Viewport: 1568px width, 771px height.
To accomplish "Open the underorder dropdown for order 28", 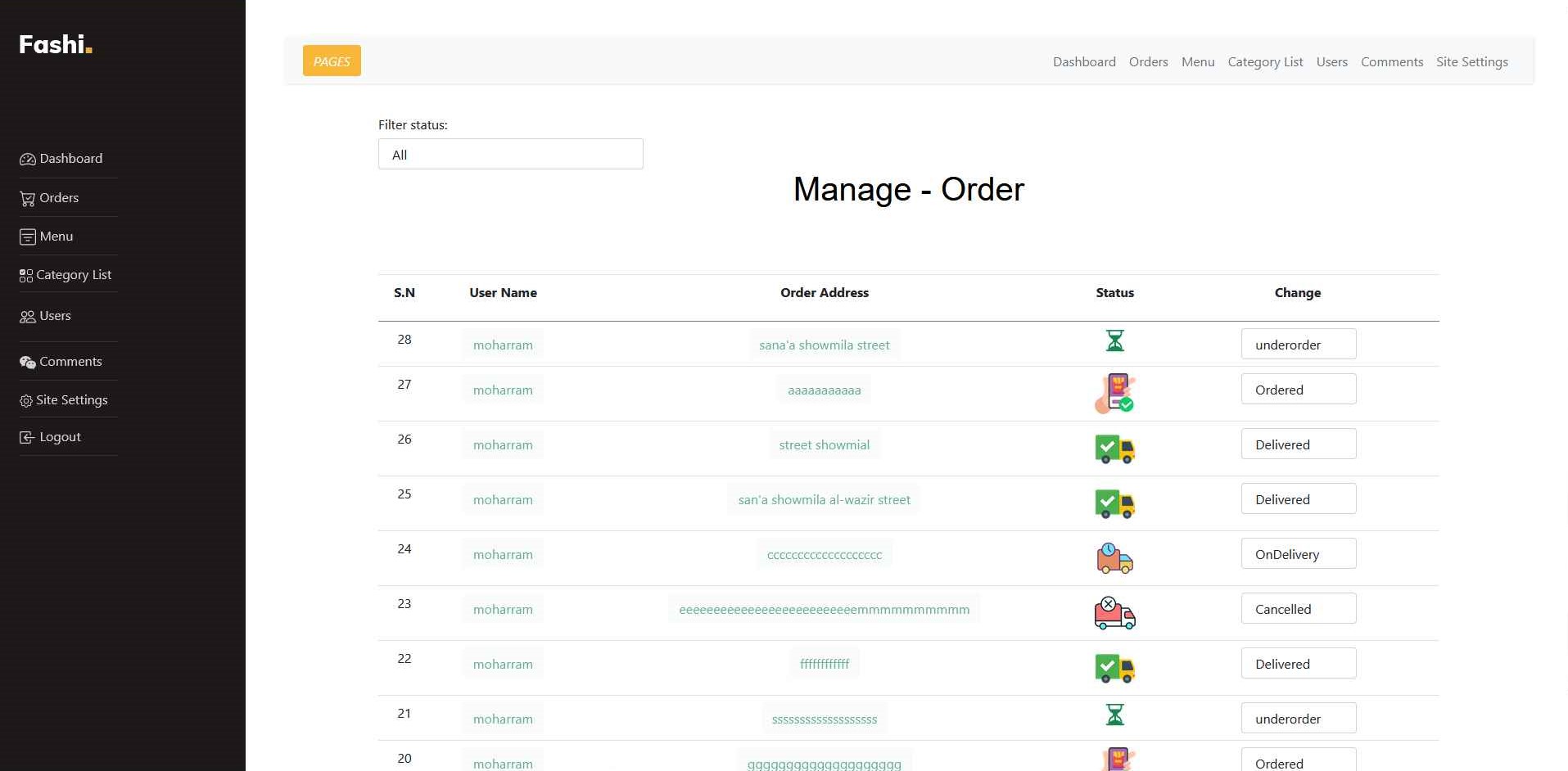I will (1298, 345).
